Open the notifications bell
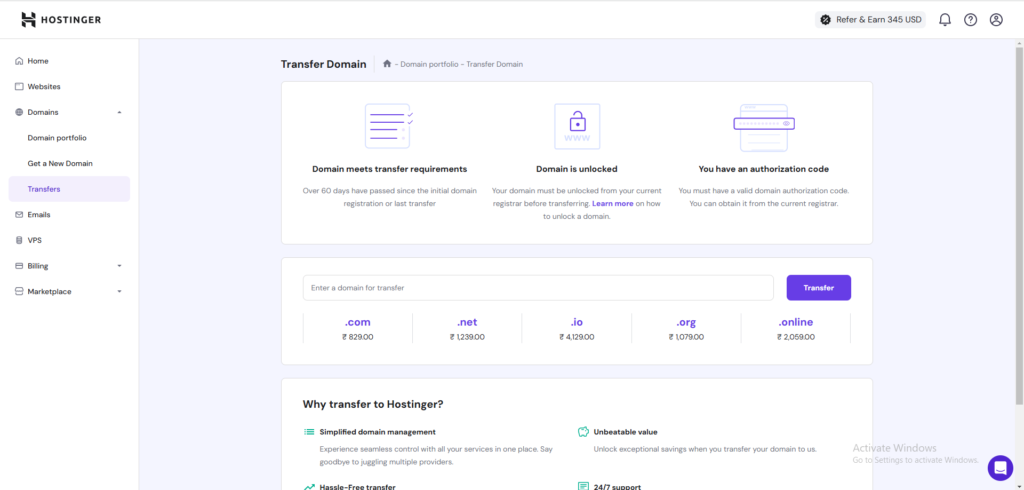Viewport: 1024px width, 490px height. tap(945, 20)
